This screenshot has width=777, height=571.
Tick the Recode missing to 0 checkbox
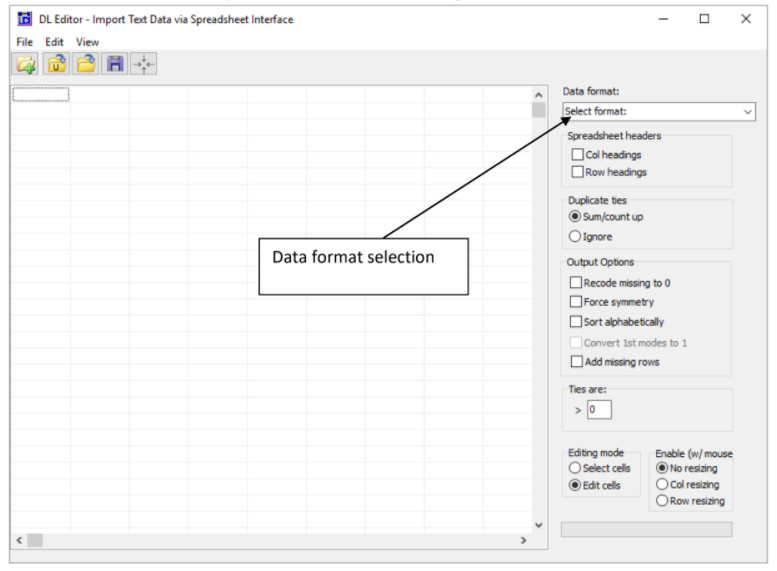576,283
